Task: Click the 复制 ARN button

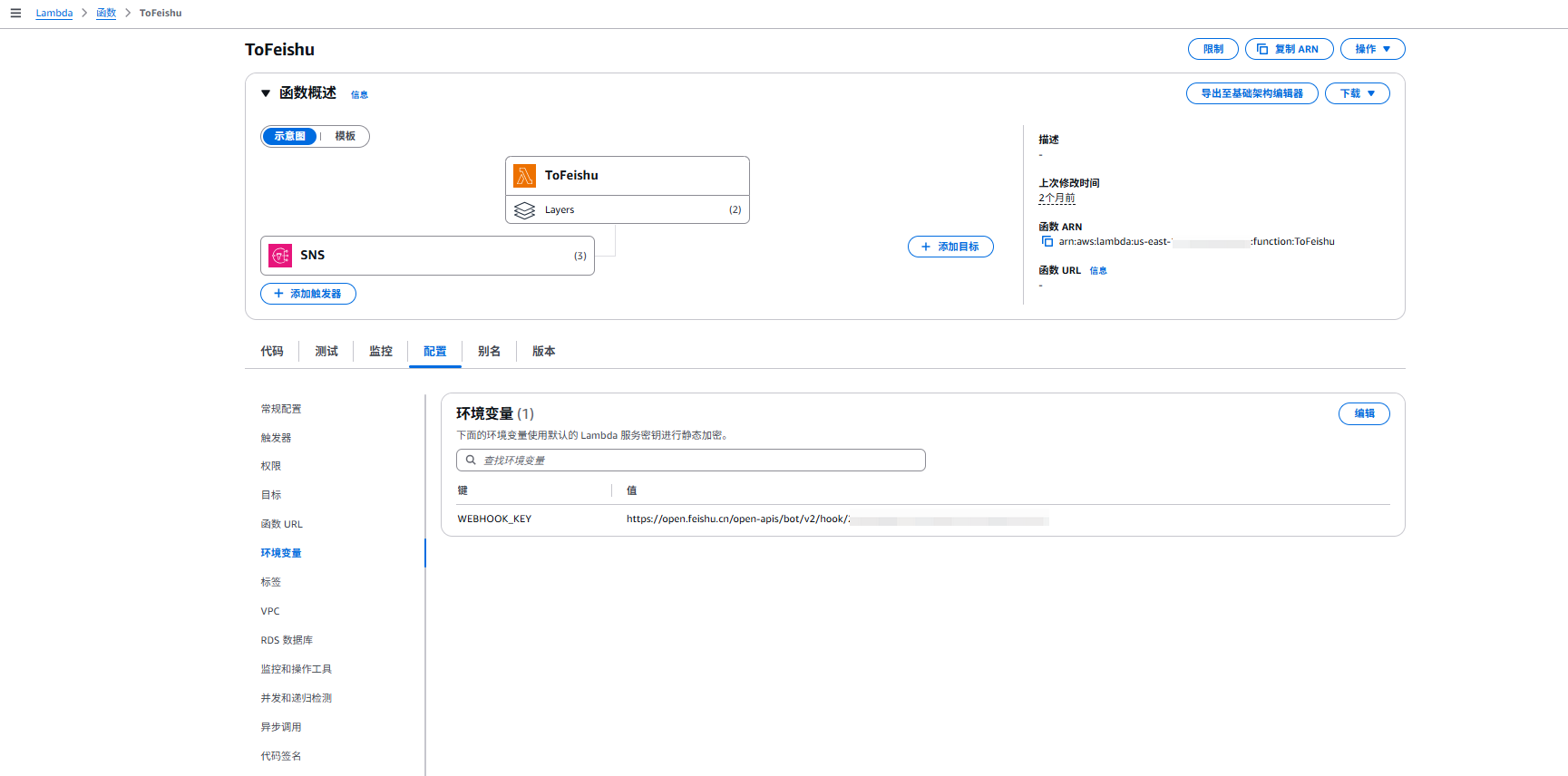Action: tap(1290, 49)
